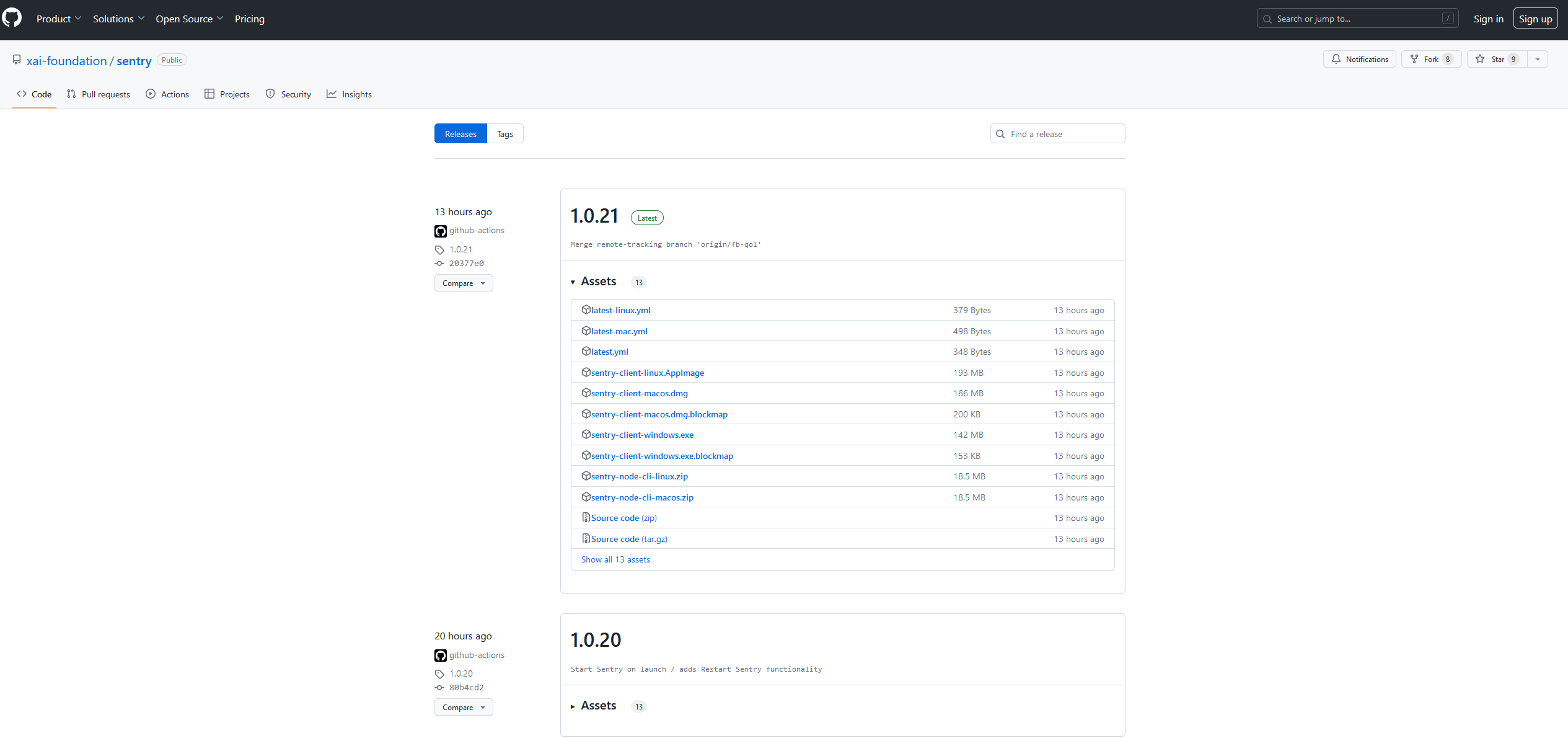Focus the Search or jump to field
The width and height of the screenshot is (1568, 738).
pyautogui.click(x=1357, y=19)
